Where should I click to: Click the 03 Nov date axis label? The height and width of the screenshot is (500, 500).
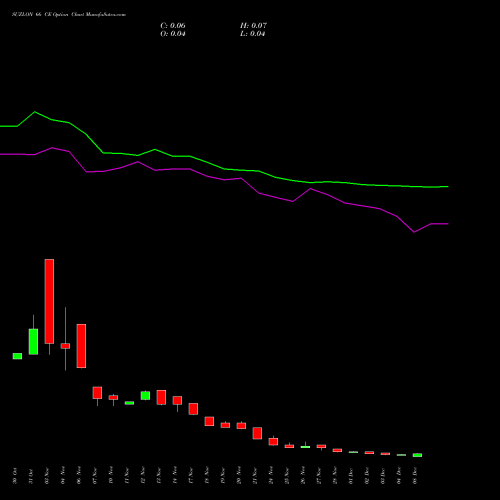(47, 476)
